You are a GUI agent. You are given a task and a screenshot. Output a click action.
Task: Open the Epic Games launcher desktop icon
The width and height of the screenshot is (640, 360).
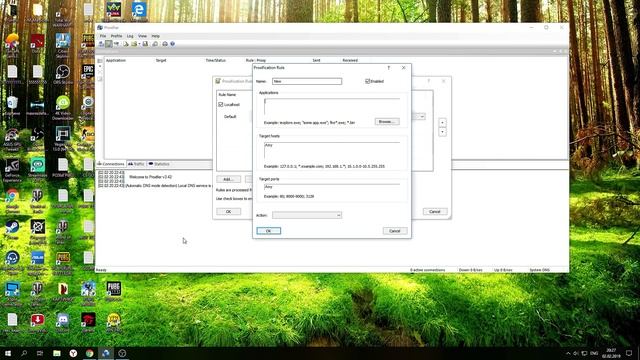(x=88, y=74)
